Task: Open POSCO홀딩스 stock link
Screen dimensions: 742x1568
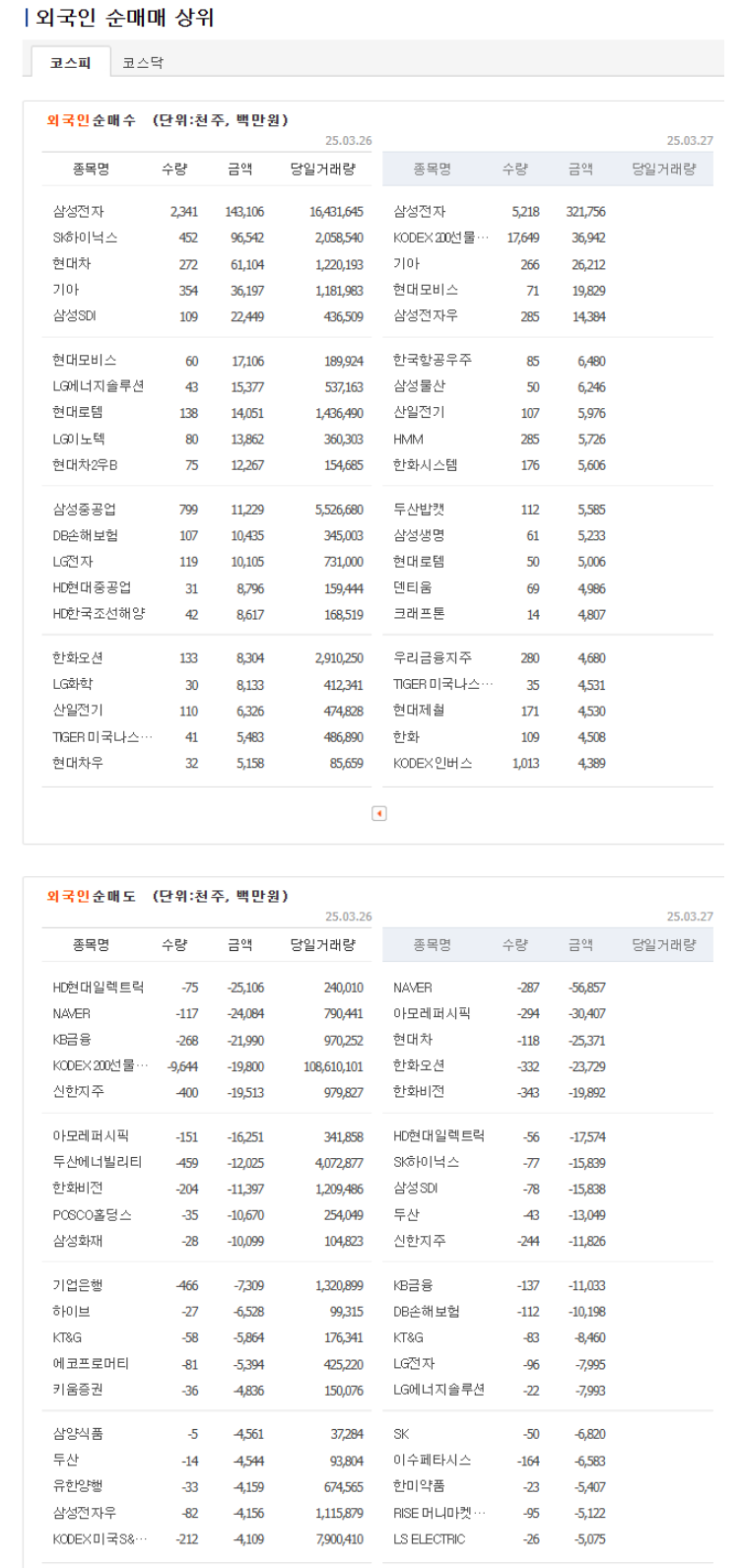Action: click(x=92, y=1214)
